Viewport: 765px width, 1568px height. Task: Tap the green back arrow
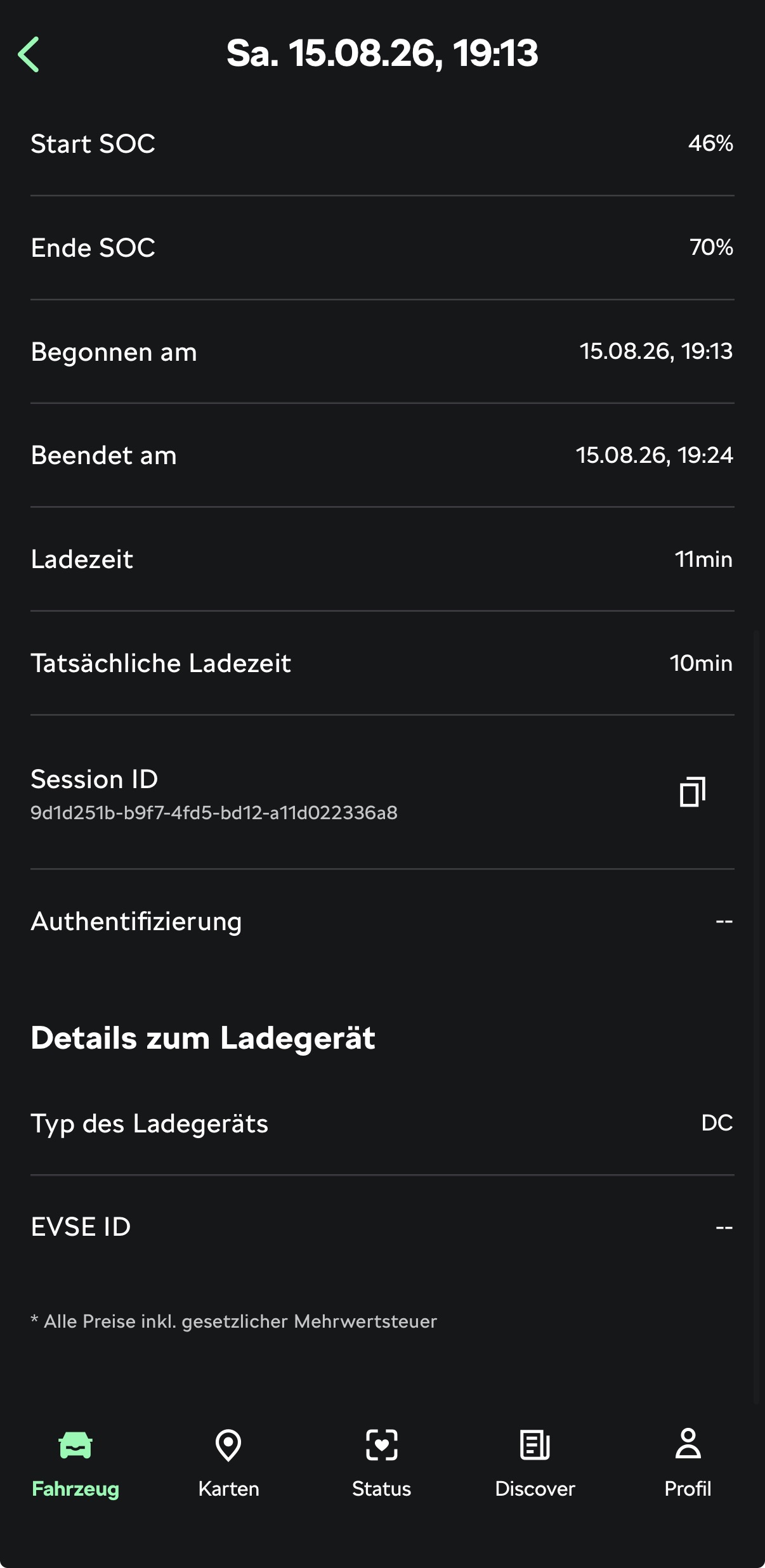point(29,54)
